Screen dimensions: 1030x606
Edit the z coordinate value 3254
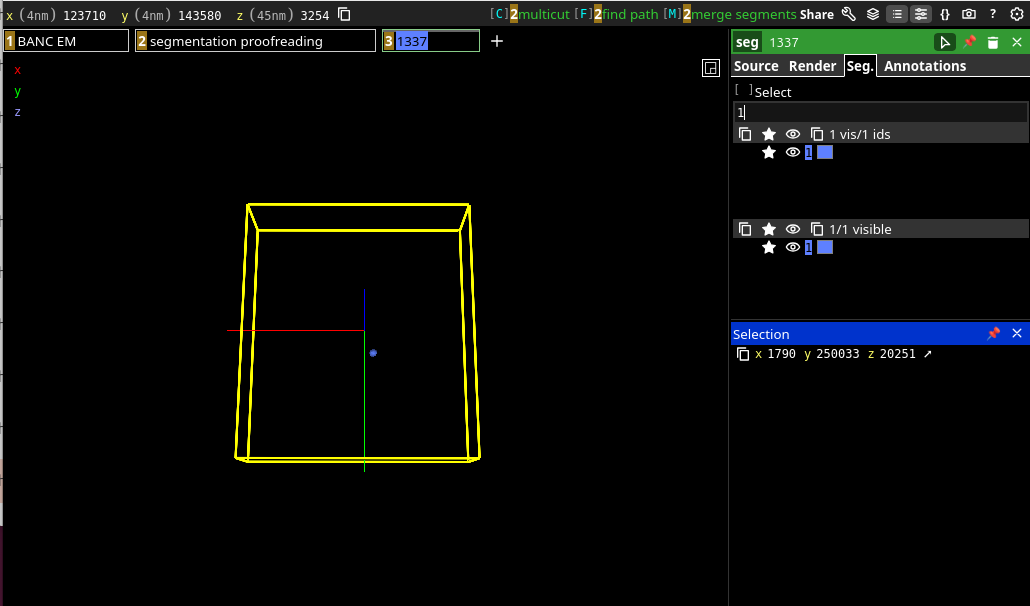click(x=315, y=15)
